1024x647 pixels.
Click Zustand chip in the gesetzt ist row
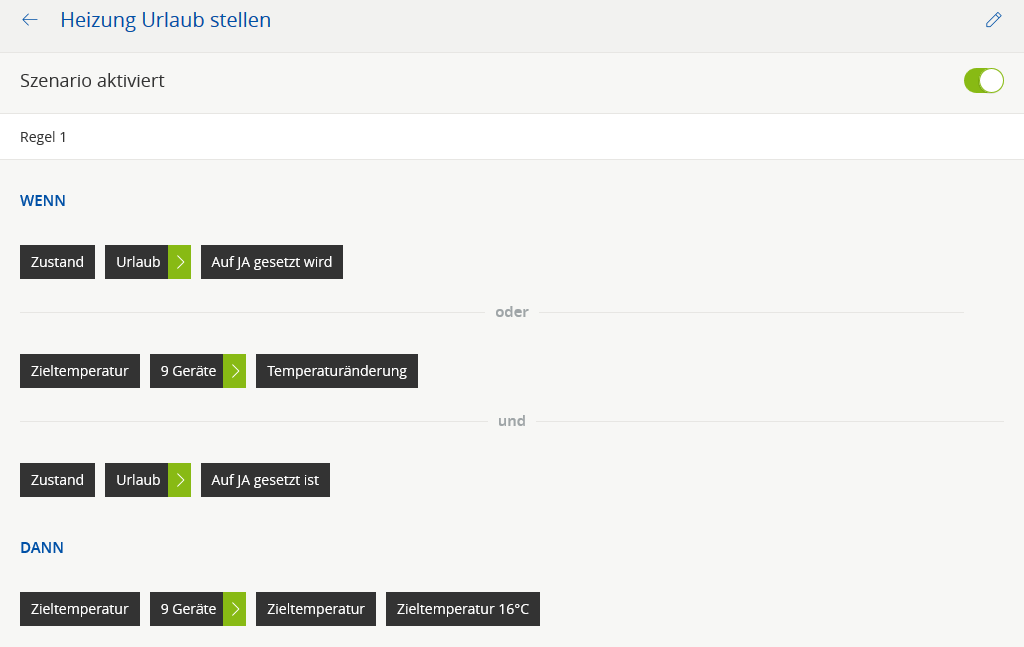57,480
